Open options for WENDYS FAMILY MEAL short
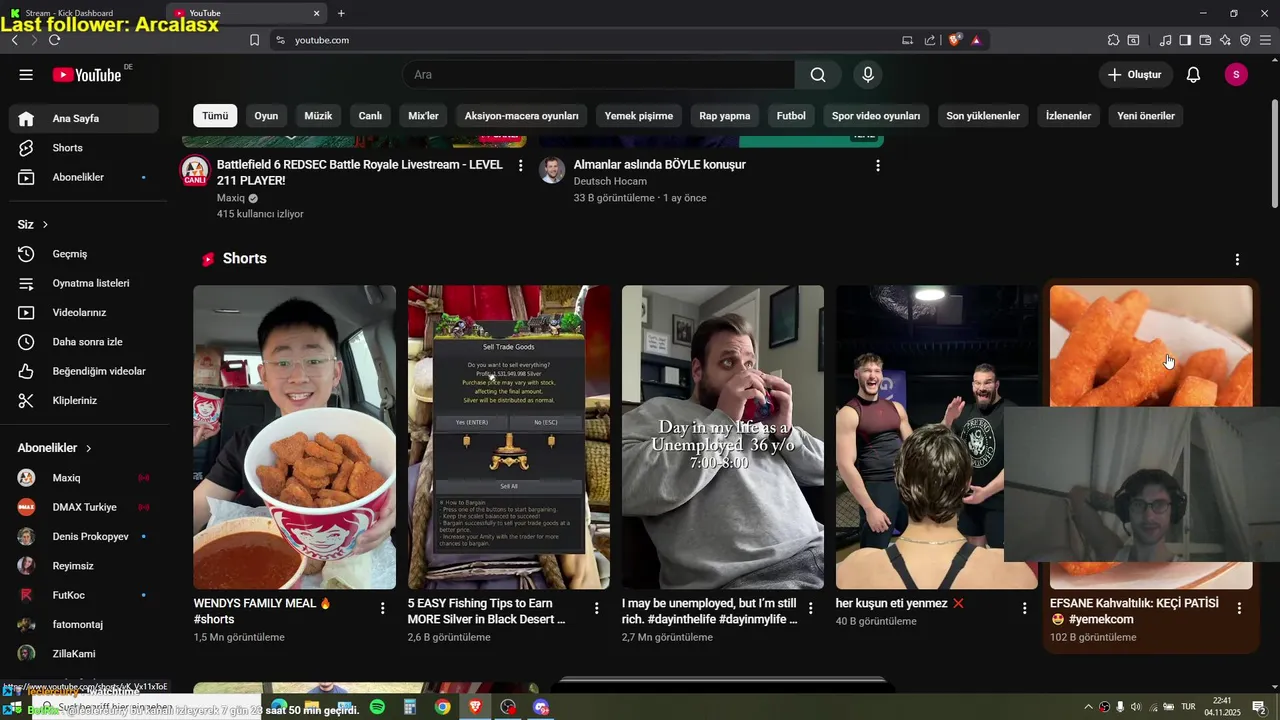Viewport: 1280px width, 720px height. click(x=383, y=608)
